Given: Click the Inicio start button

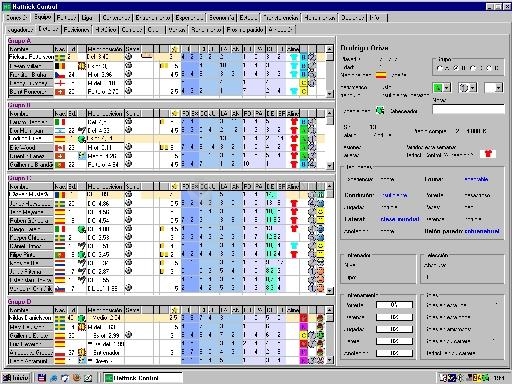Looking at the screenshot, I should (x=17, y=378).
